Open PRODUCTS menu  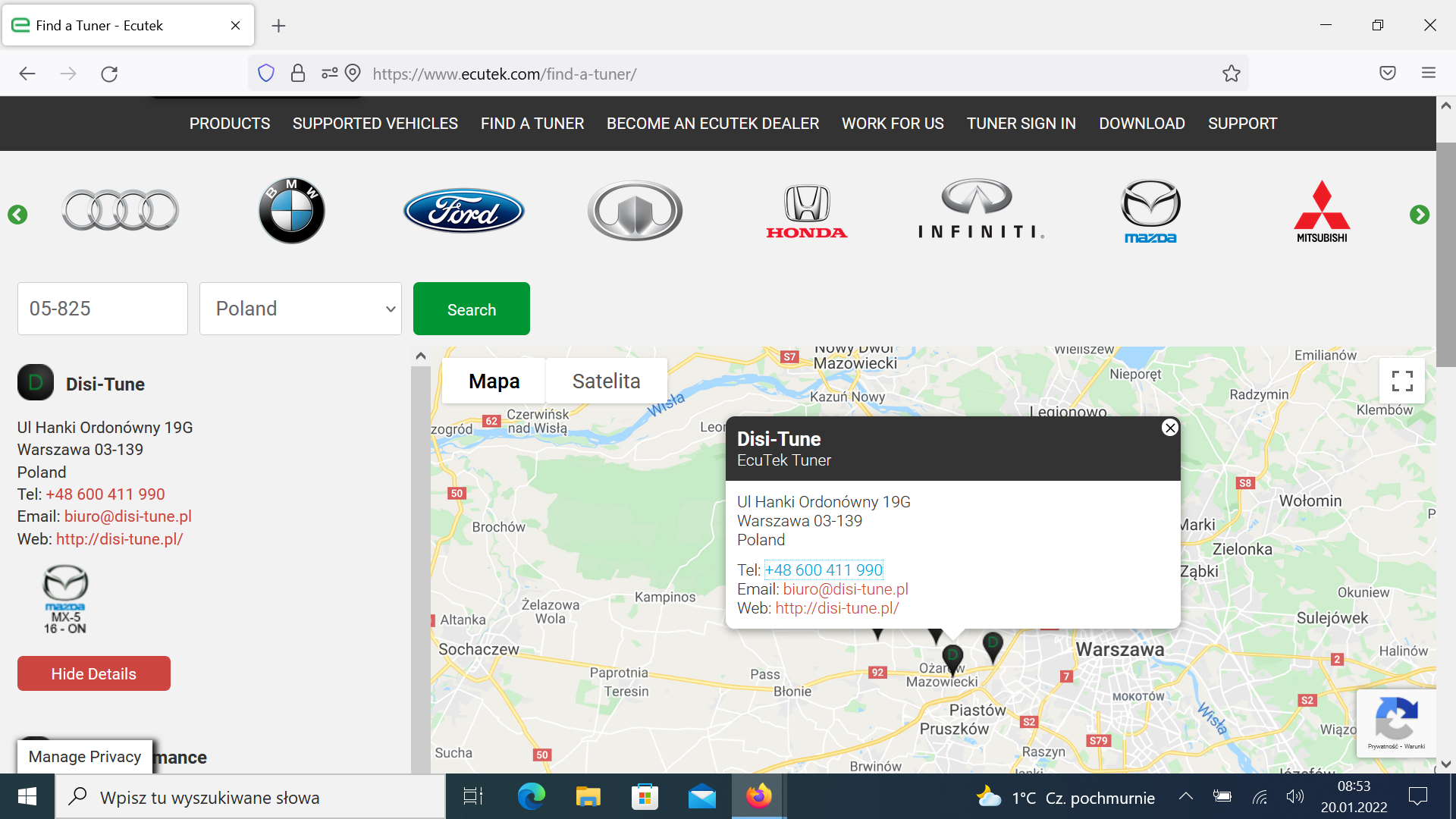[x=230, y=124]
